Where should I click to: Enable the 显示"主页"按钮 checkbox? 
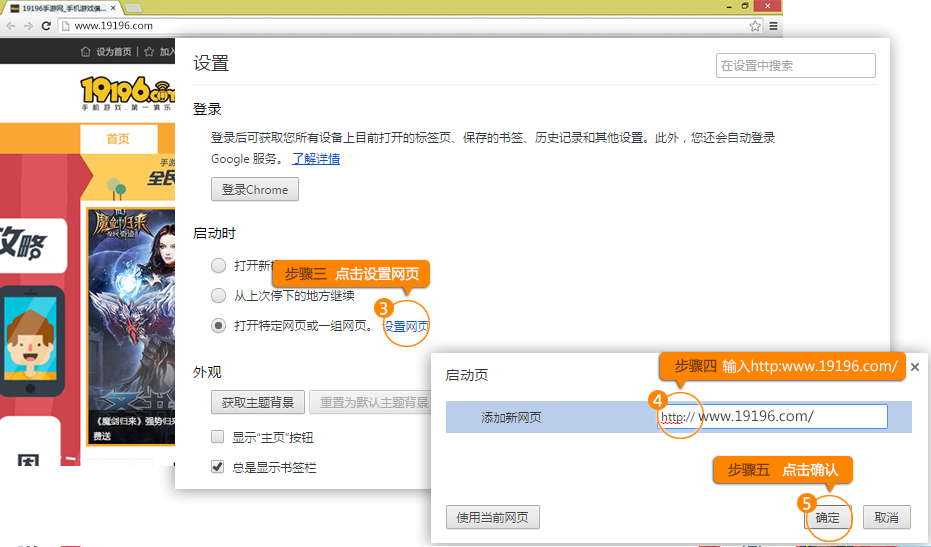[x=218, y=438]
